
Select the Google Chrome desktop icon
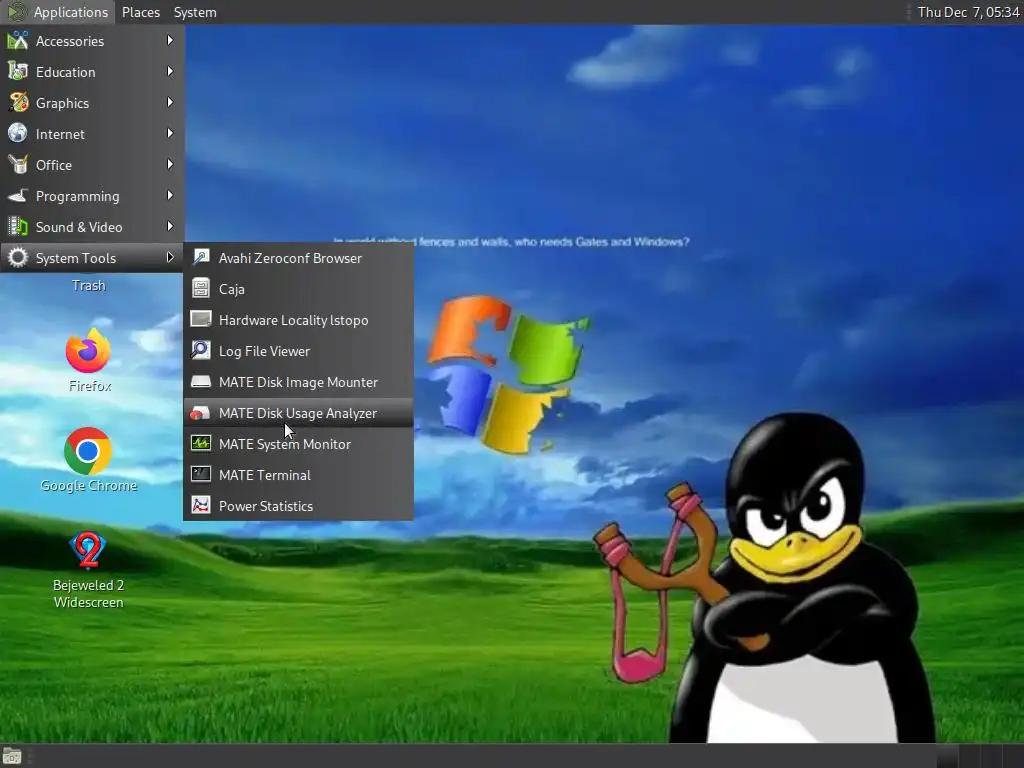pos(88,451)
